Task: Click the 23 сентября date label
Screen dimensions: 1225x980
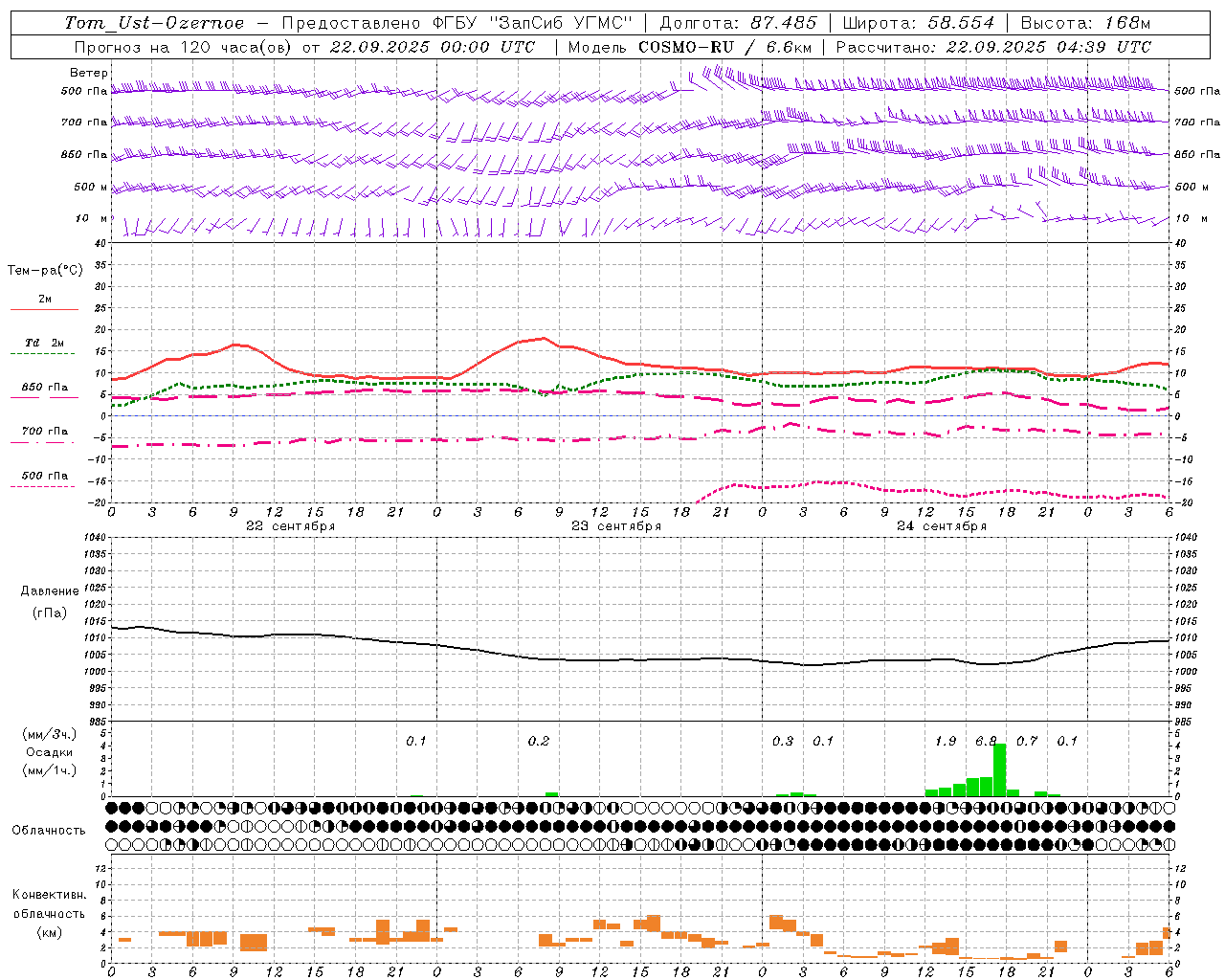Action: click(616, 525)
